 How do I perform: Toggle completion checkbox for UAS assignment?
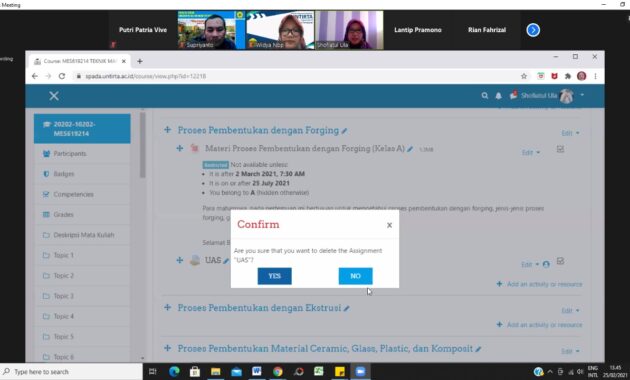(560, 261)
